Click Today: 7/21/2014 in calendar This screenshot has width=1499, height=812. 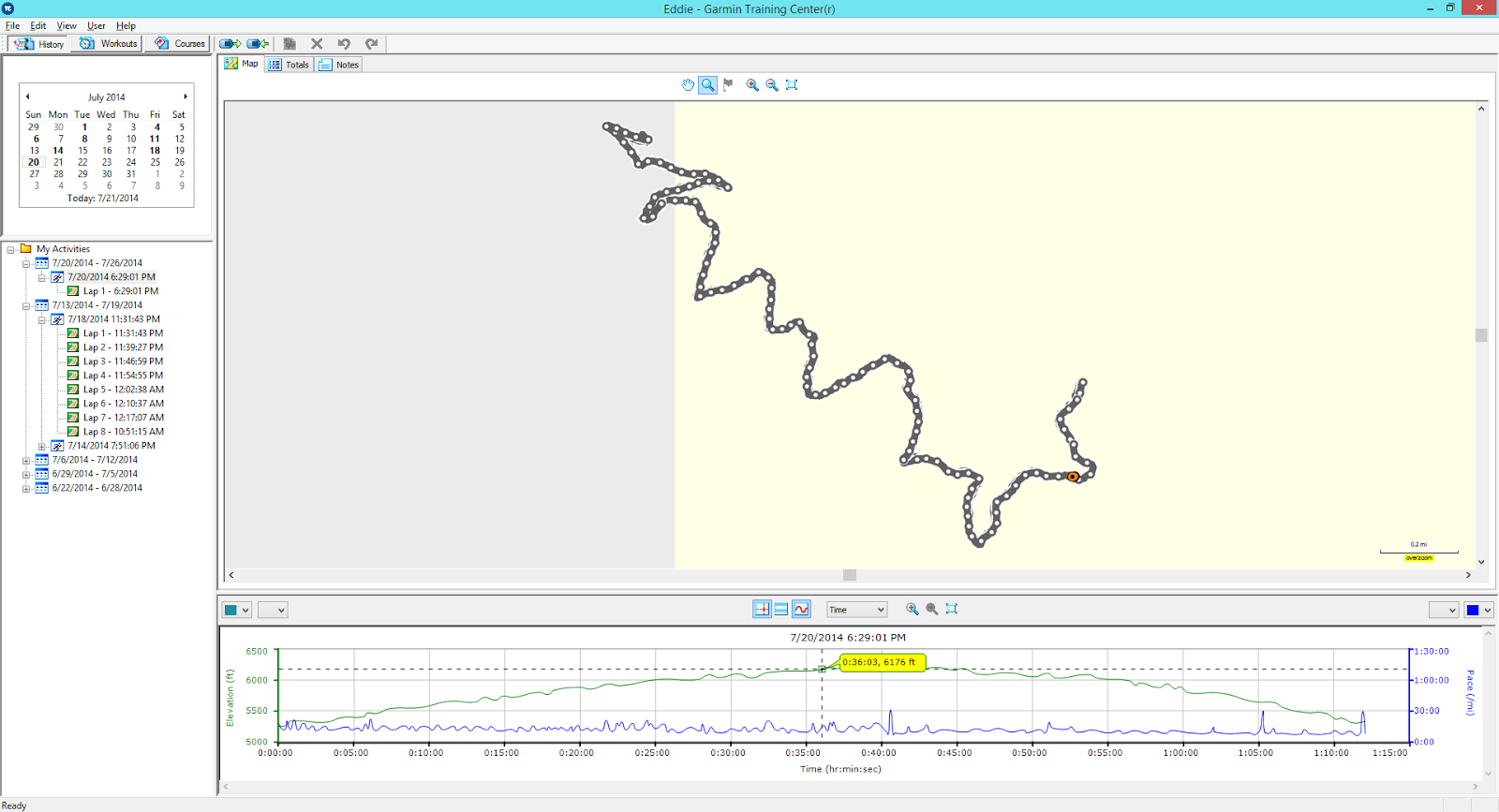pos(103,199)
